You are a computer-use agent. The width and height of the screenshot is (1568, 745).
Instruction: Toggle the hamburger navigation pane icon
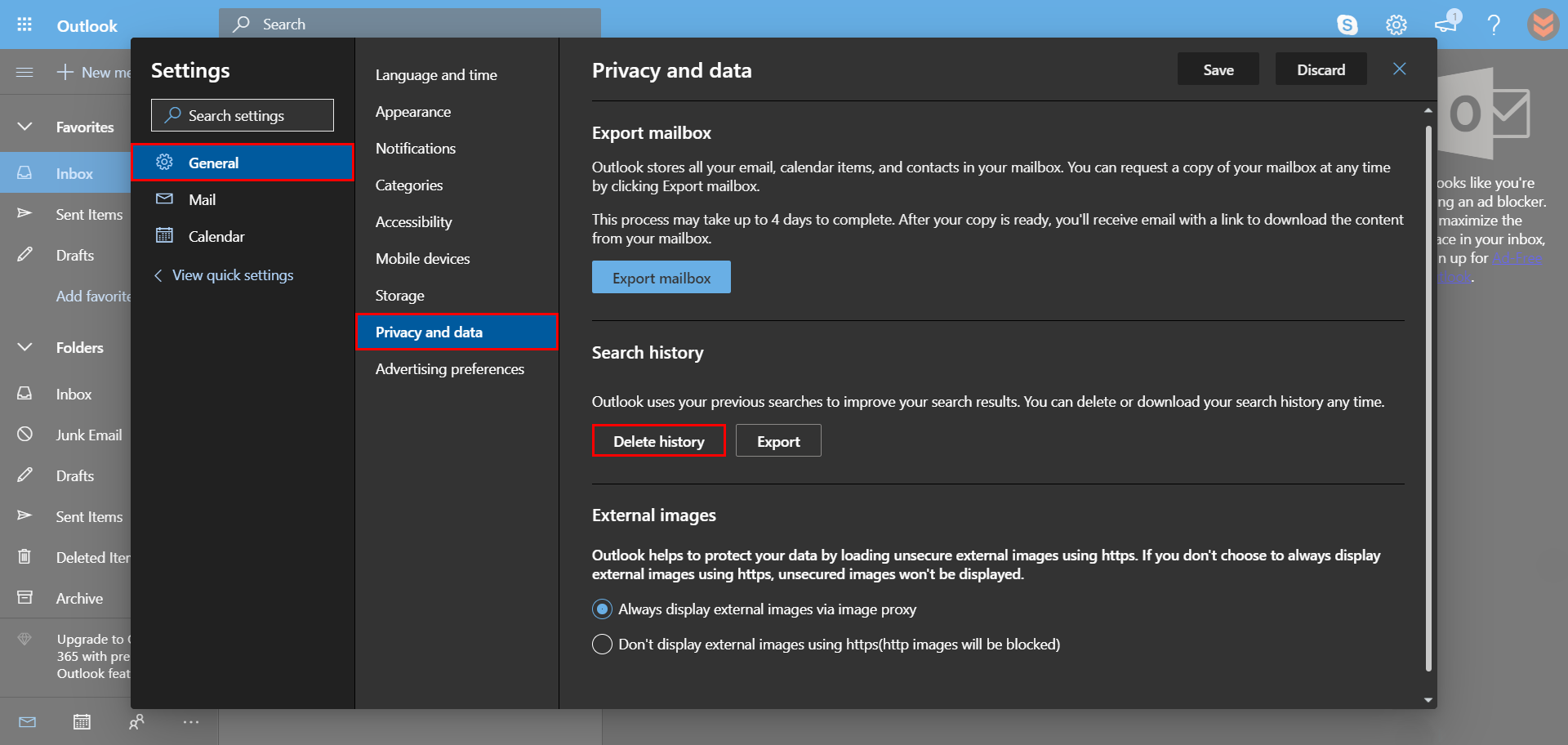coord(24,72)
